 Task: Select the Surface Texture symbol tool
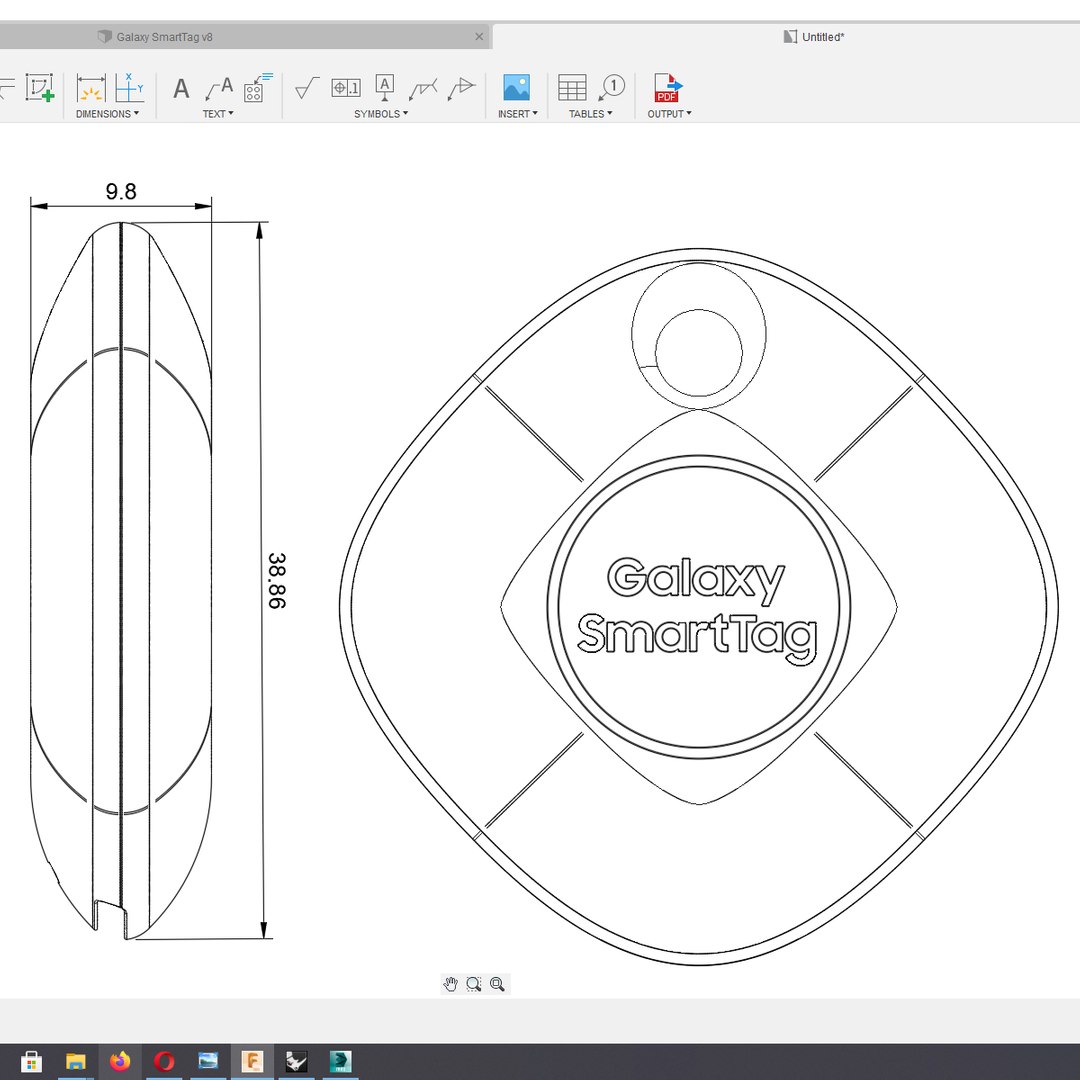307,88
